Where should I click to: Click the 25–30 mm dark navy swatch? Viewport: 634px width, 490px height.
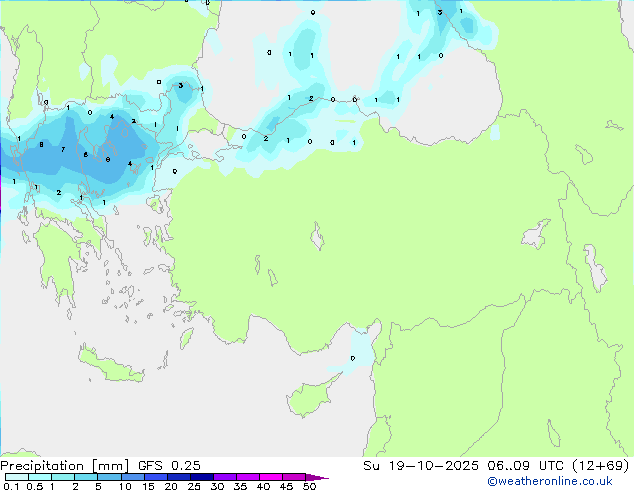point(202,477)
